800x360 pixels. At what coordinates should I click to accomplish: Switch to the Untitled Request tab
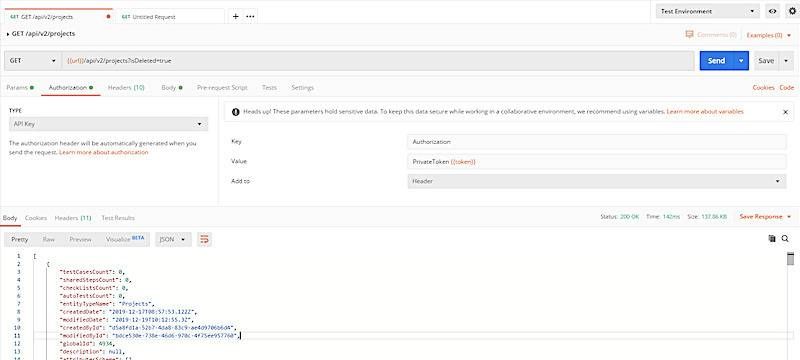(170, 16)
